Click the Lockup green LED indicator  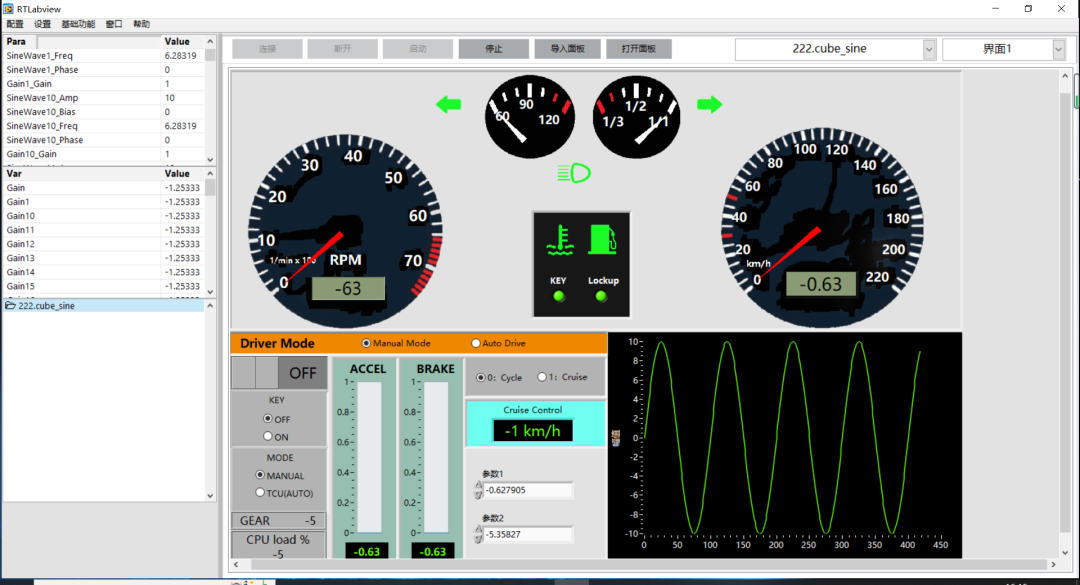click(601, 296)
